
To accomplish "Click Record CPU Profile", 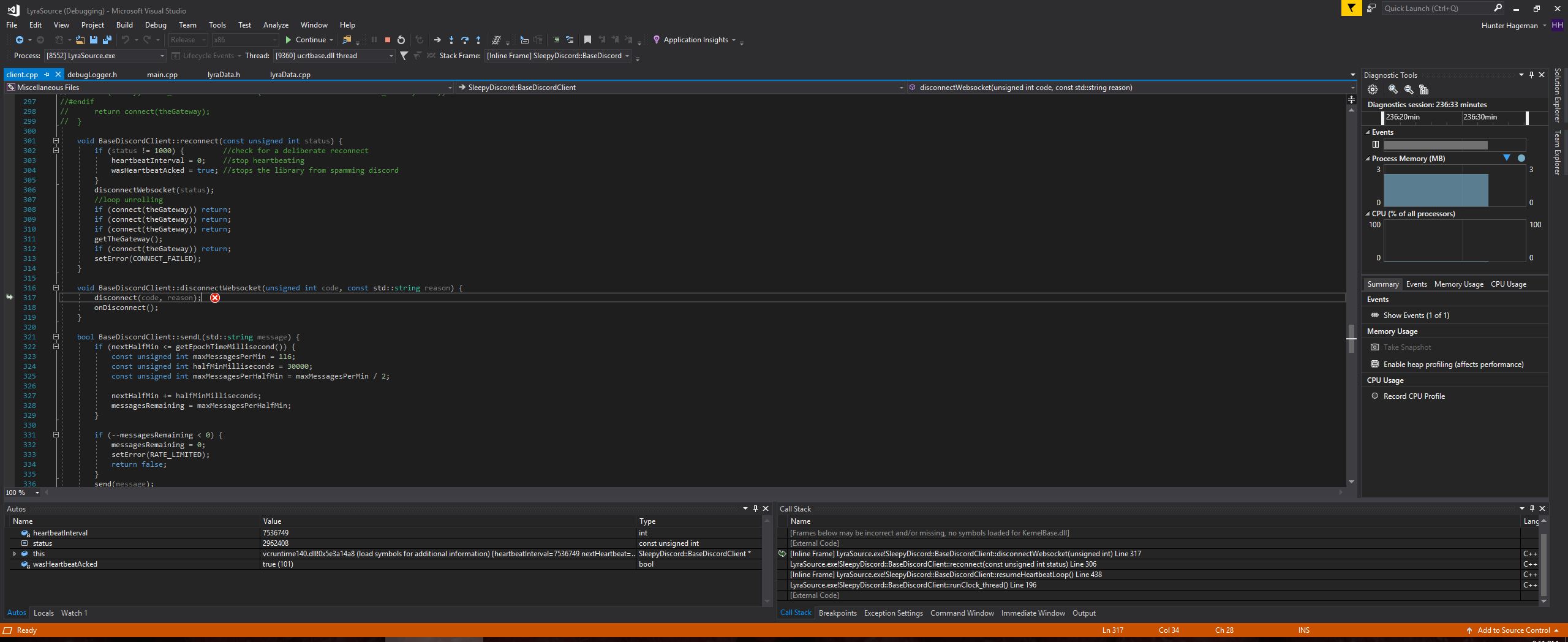I will coord(1412,396).
